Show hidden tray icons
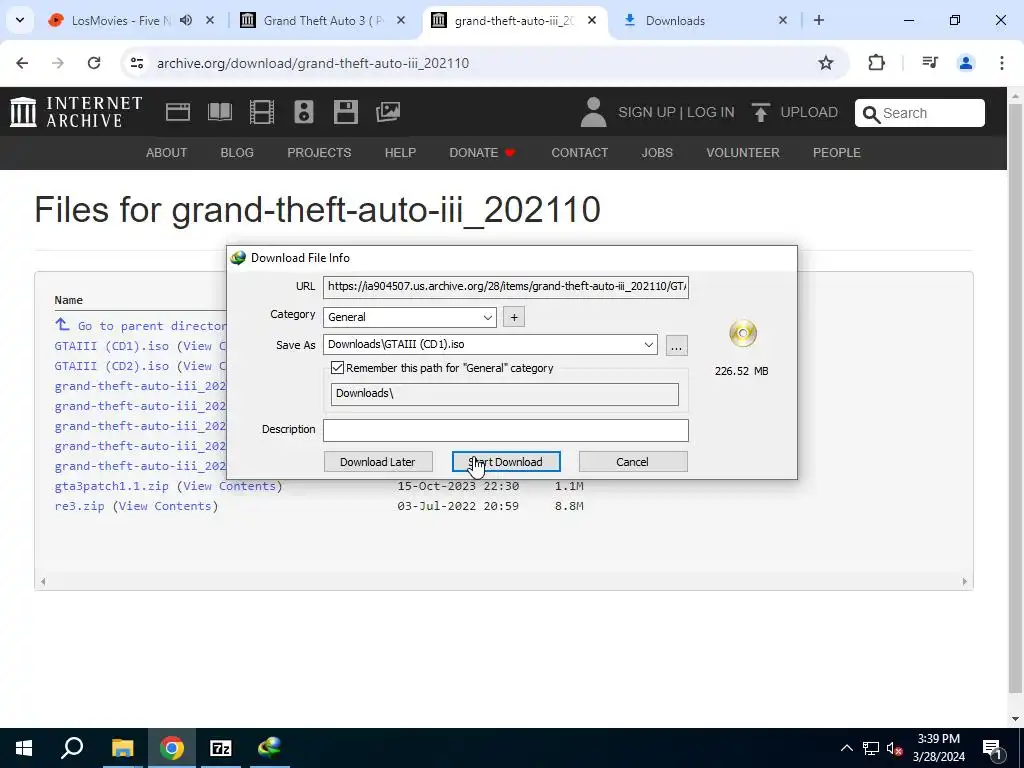 click(846, 748)
